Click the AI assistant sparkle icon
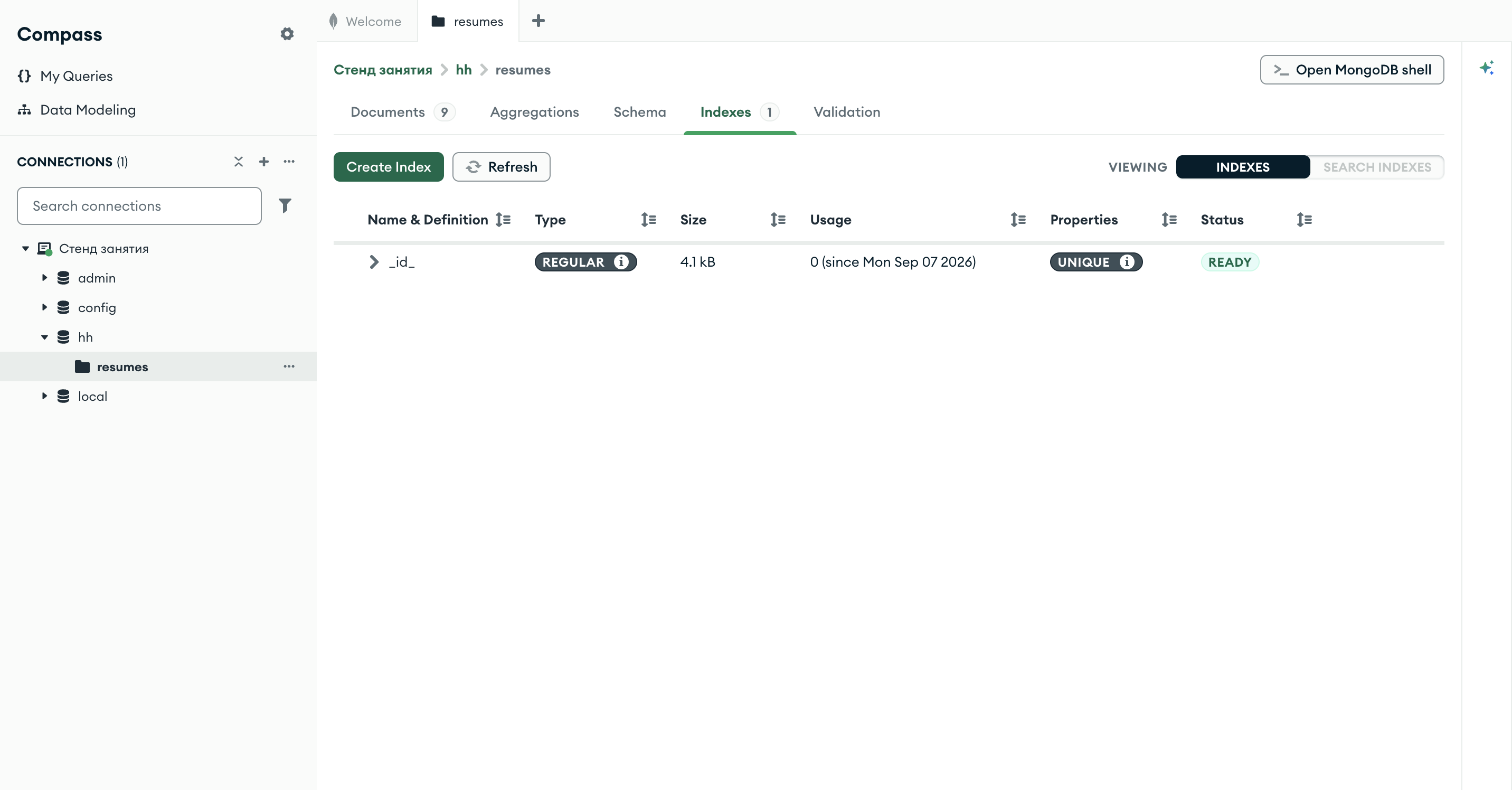Viewport: 1512px width, 790px height. coord(1486,68)
